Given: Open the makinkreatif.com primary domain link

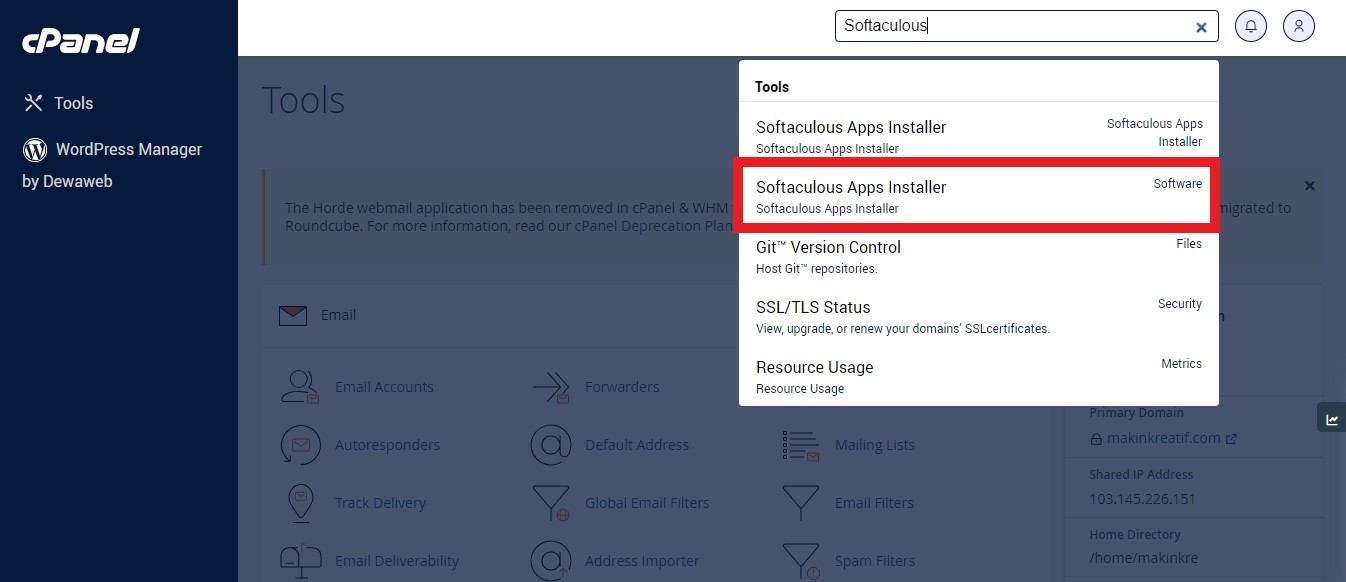Looking at the screenshot, I should coord(1164,438).
